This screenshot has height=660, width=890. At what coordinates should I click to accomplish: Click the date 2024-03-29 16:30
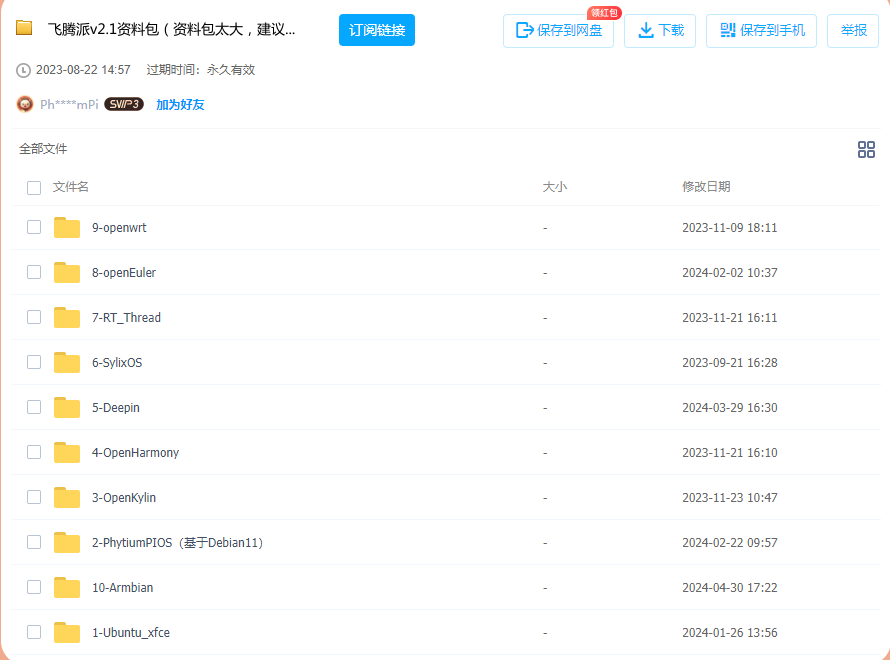[730, 407]
